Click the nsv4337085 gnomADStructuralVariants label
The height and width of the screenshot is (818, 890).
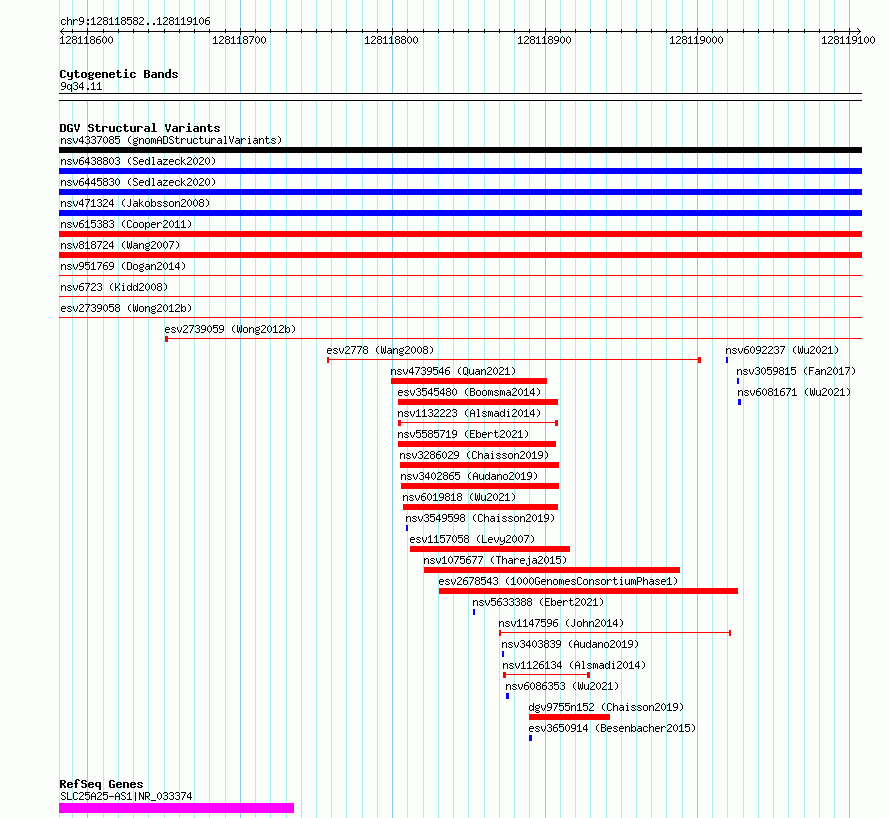click(171, 140)
